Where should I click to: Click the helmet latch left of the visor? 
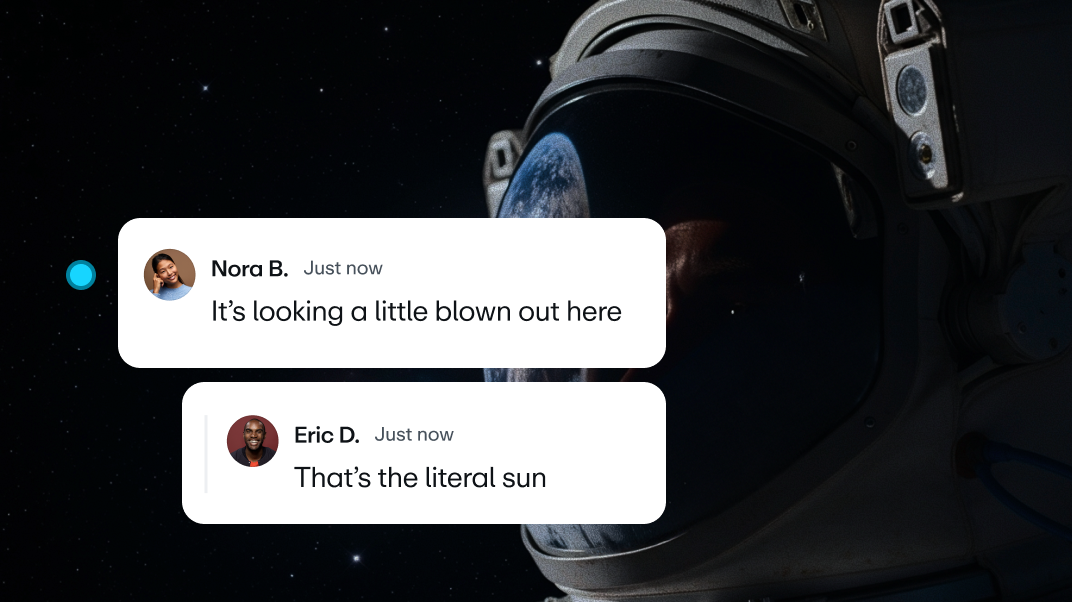pyautogui.click(x=502, y=162)
